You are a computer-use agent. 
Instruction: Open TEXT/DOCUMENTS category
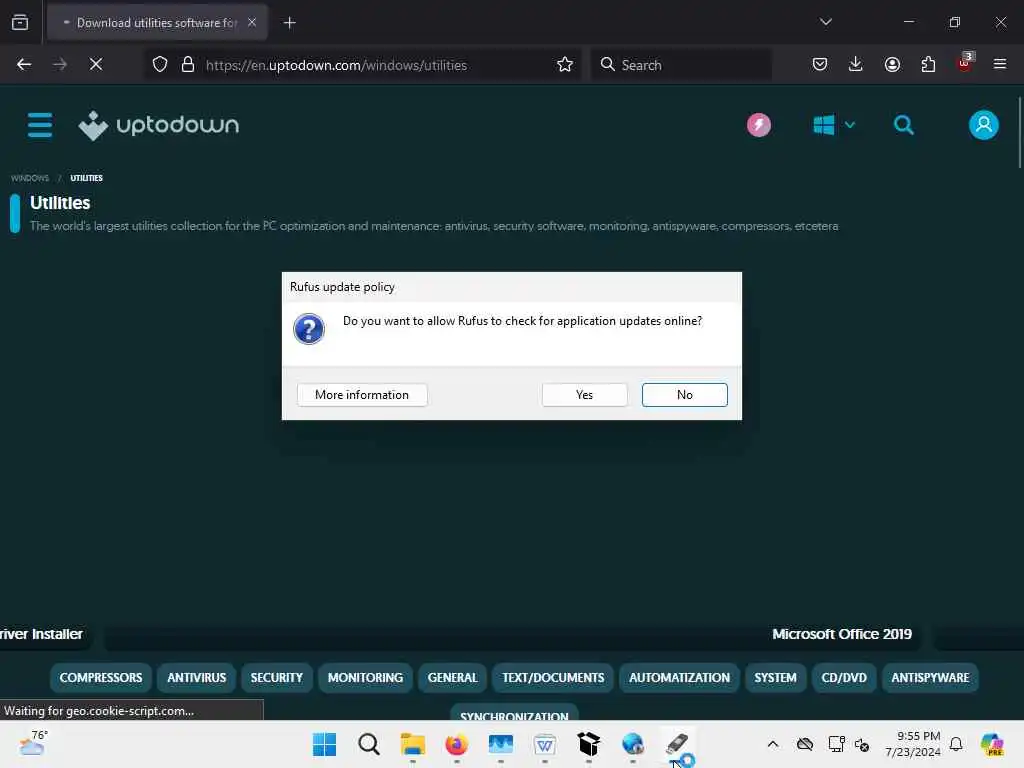[553, 678]
